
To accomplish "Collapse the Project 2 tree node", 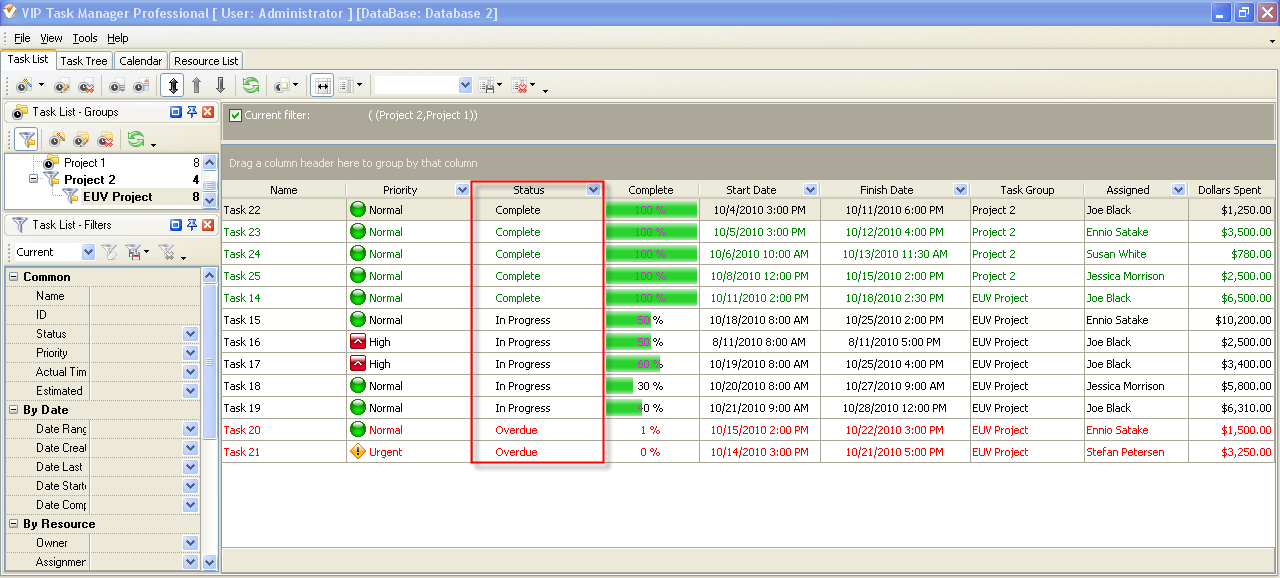I will pyautogui.click(x=33, y=180).
